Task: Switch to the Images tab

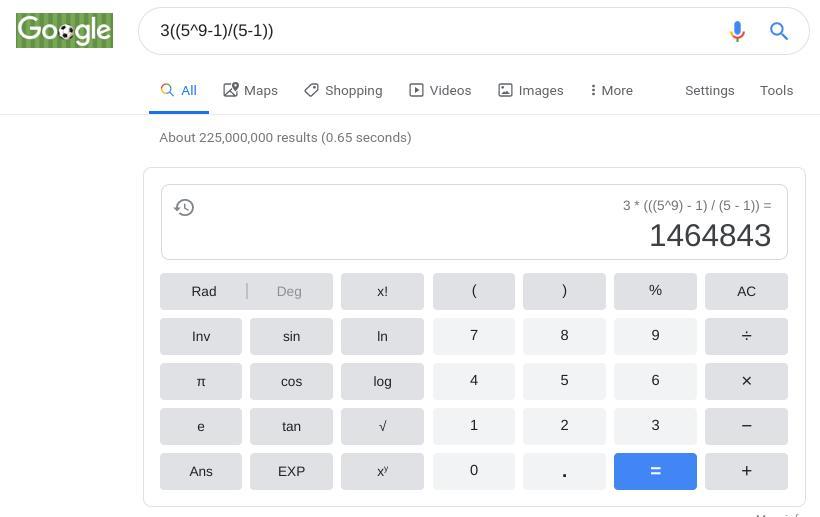Action: click(x=530, y=90)
